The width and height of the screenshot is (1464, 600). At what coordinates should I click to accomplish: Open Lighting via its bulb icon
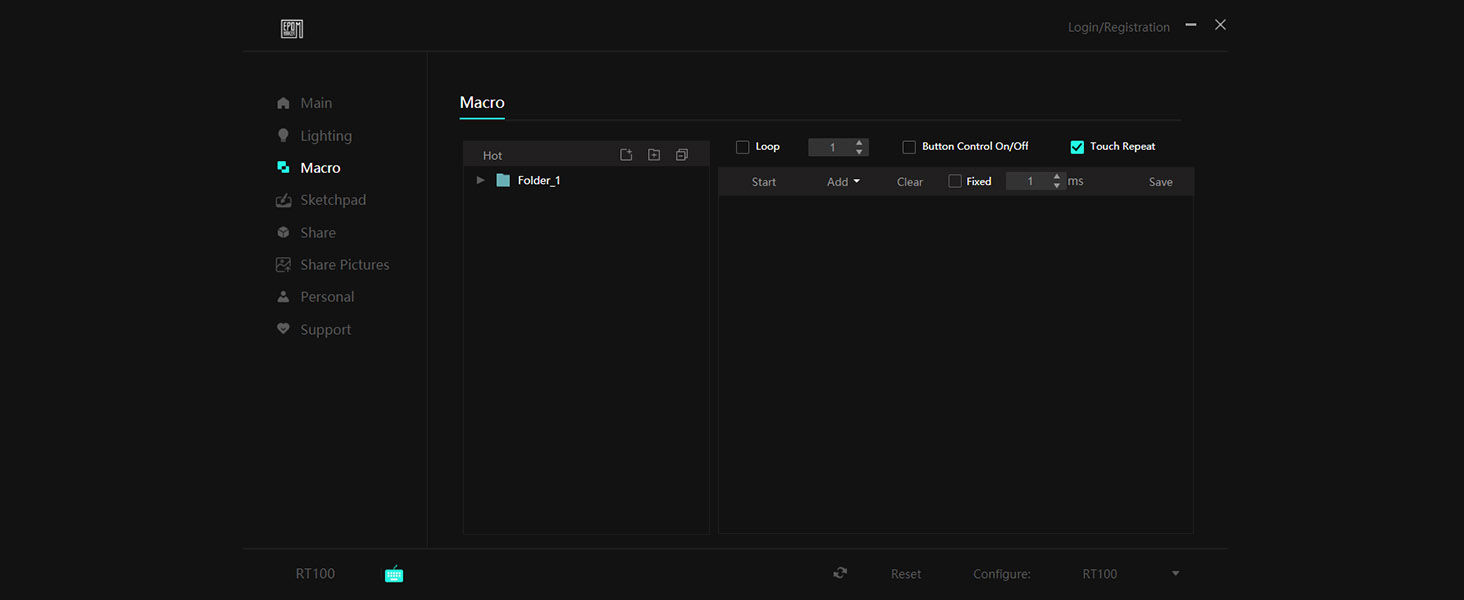click(x=283, y=135)
